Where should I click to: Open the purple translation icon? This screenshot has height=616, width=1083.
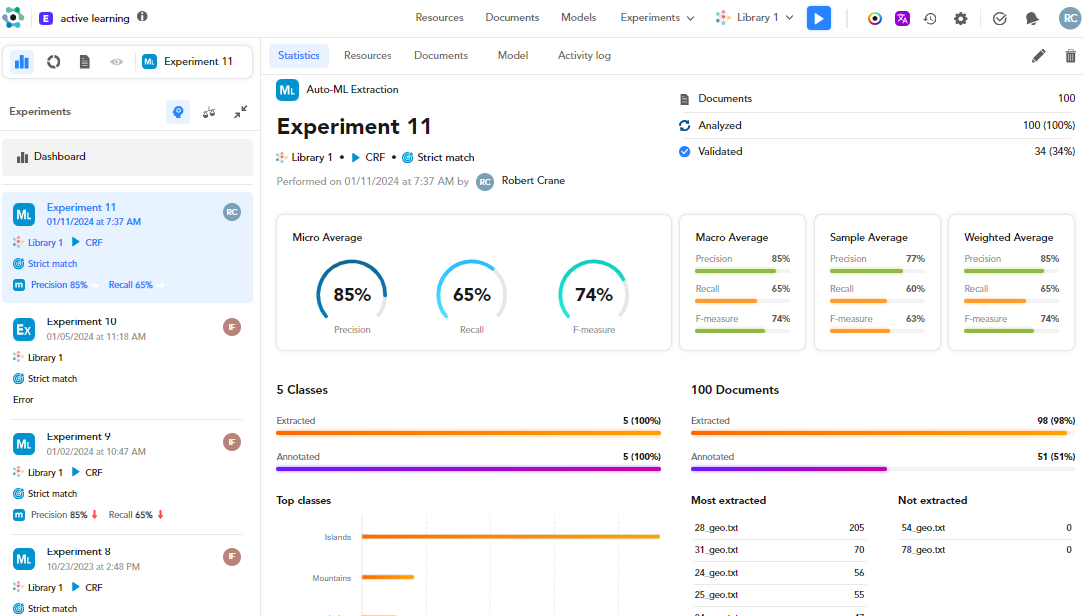pos(902,18)
